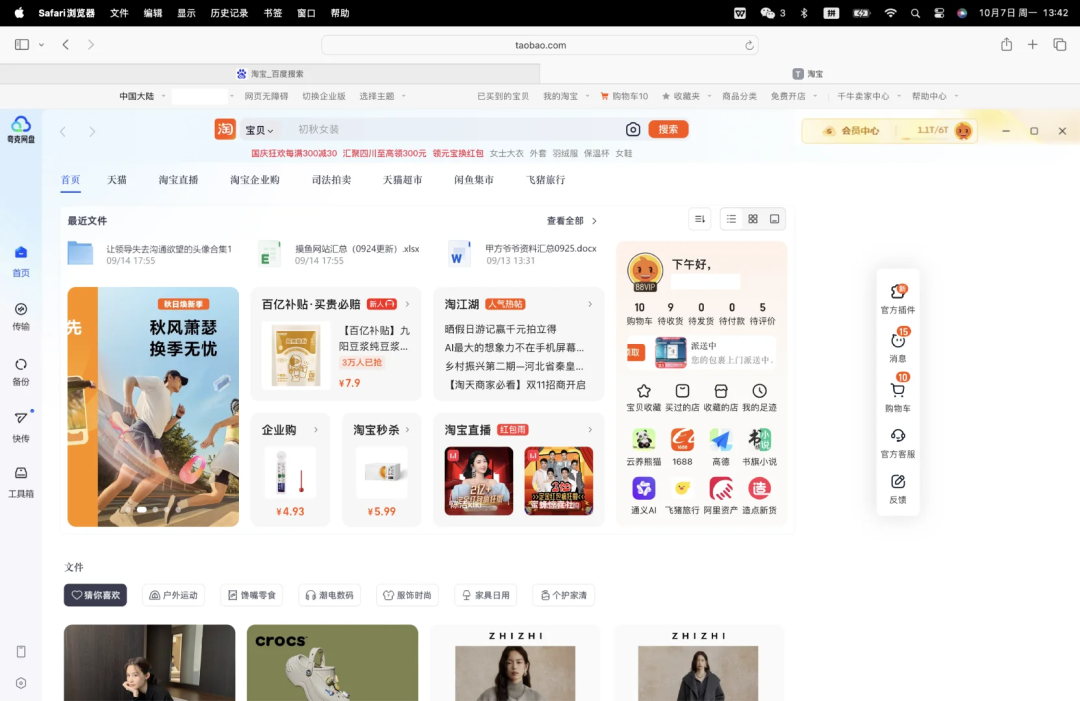Click the sort icon beside the view toggles
This screenshot has height=701, width=1080.
(700, 219)
